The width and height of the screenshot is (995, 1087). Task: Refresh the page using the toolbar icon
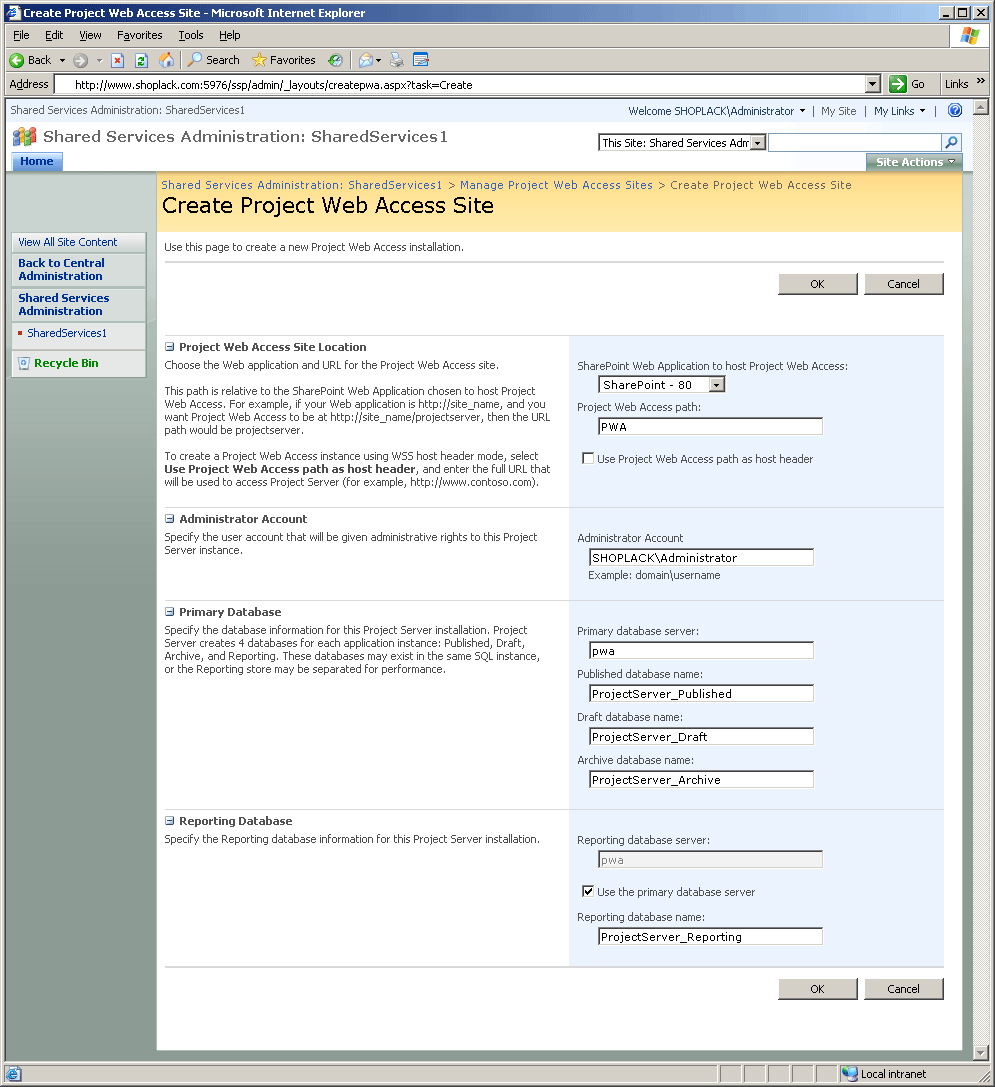click(x=141, y=60)
